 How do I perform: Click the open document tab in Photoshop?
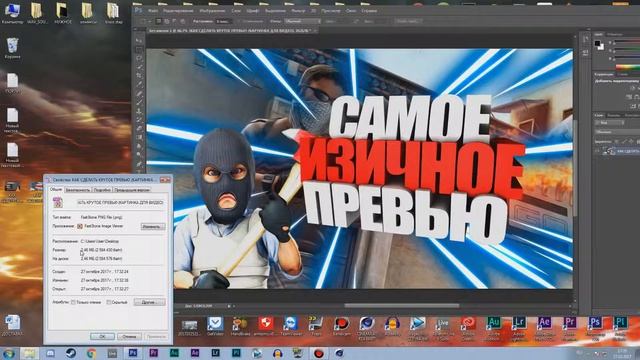click(233, 31)
